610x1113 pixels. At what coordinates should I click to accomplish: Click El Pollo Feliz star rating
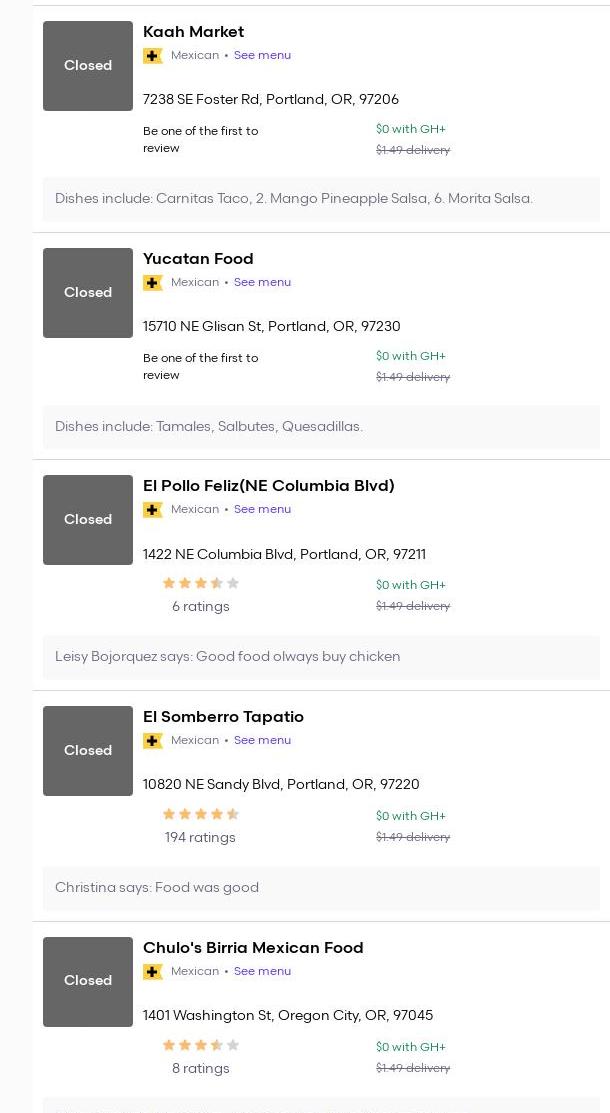(x=201, y=584)
